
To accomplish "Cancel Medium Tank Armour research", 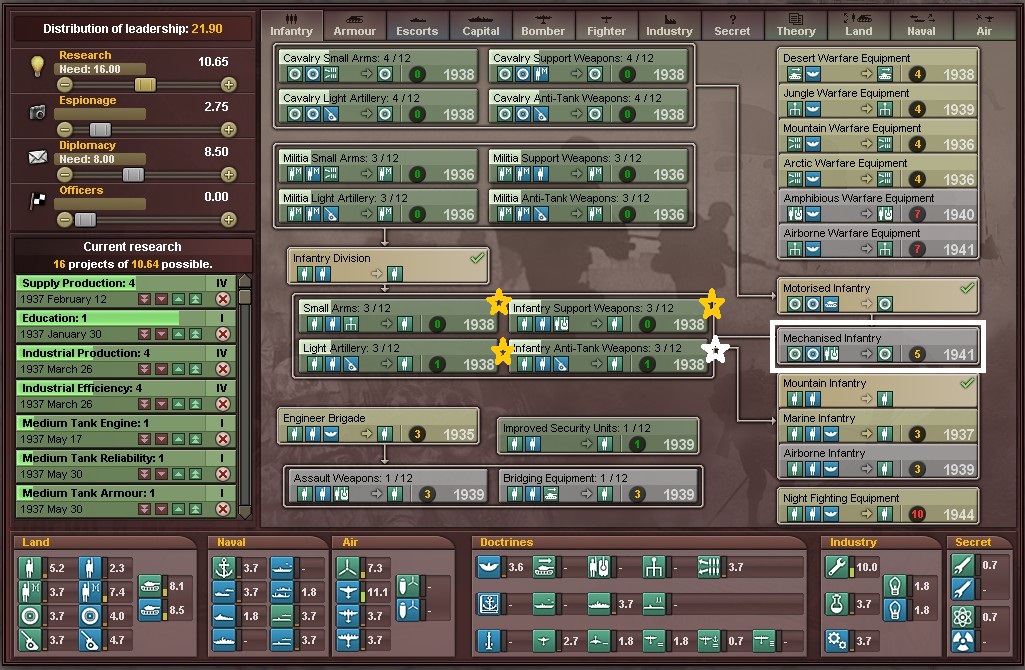I will 223,509.
